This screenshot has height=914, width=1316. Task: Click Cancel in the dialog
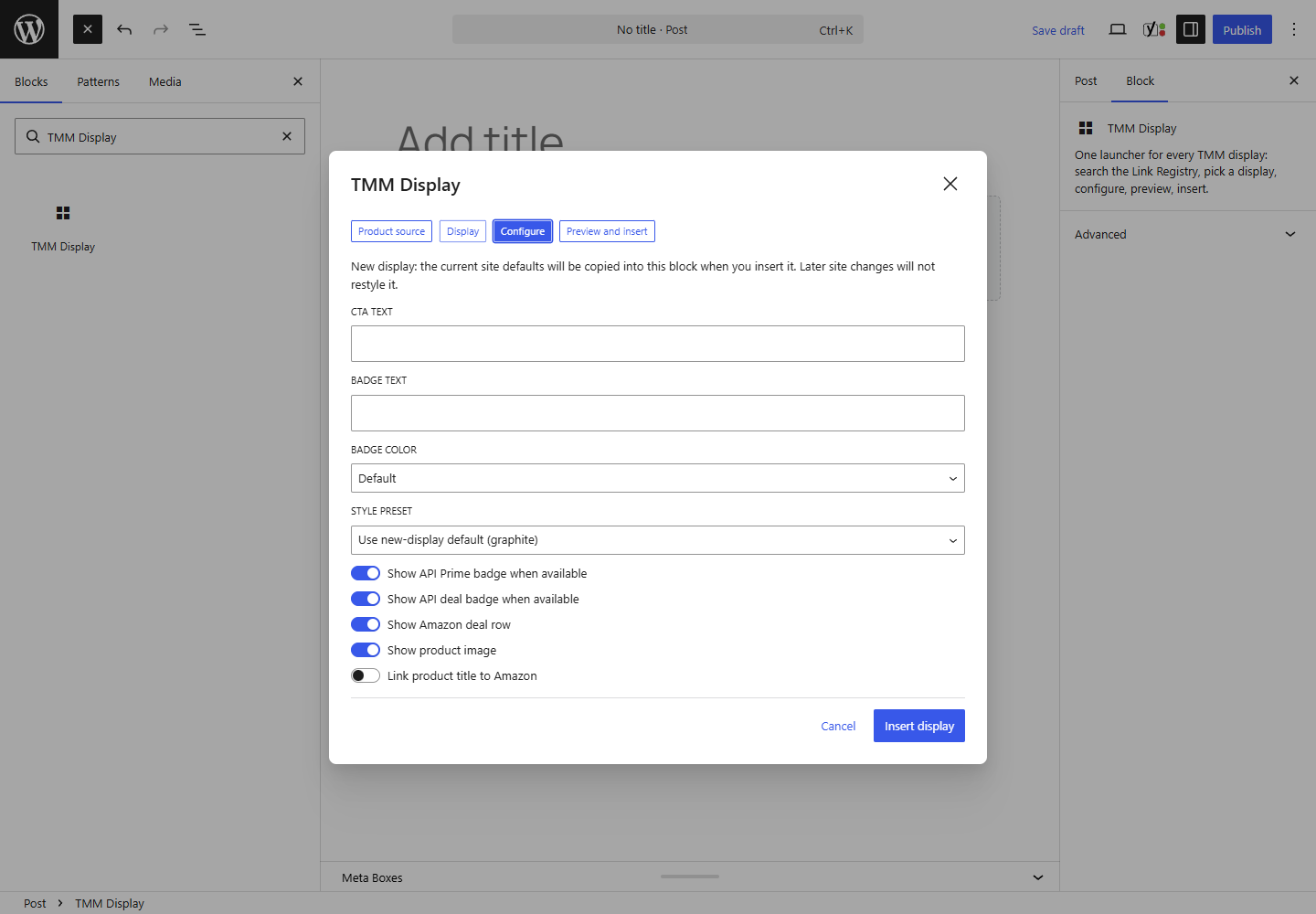(x=838, y=726)
